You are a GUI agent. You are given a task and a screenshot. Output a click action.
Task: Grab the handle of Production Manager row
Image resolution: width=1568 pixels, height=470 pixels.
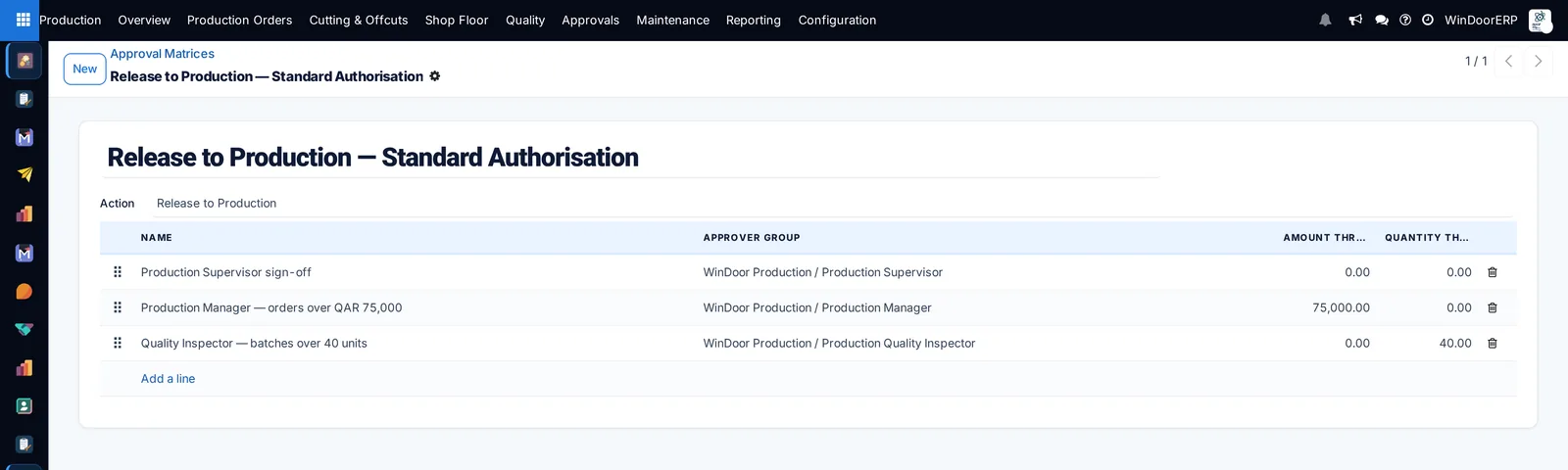pyautogui.click(x=118, y=307)
